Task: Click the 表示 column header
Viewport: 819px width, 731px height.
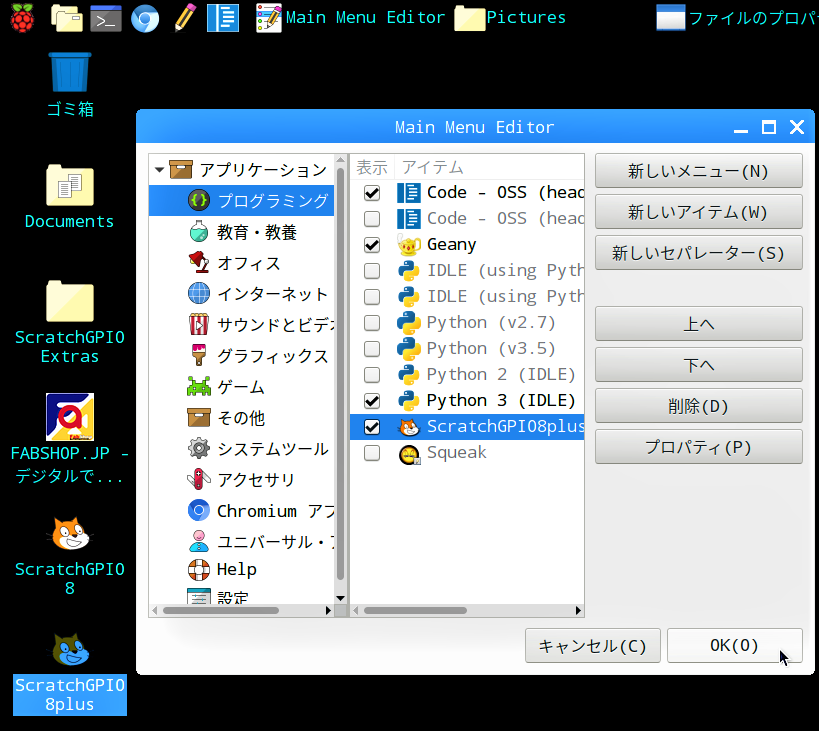Action: 372,168
